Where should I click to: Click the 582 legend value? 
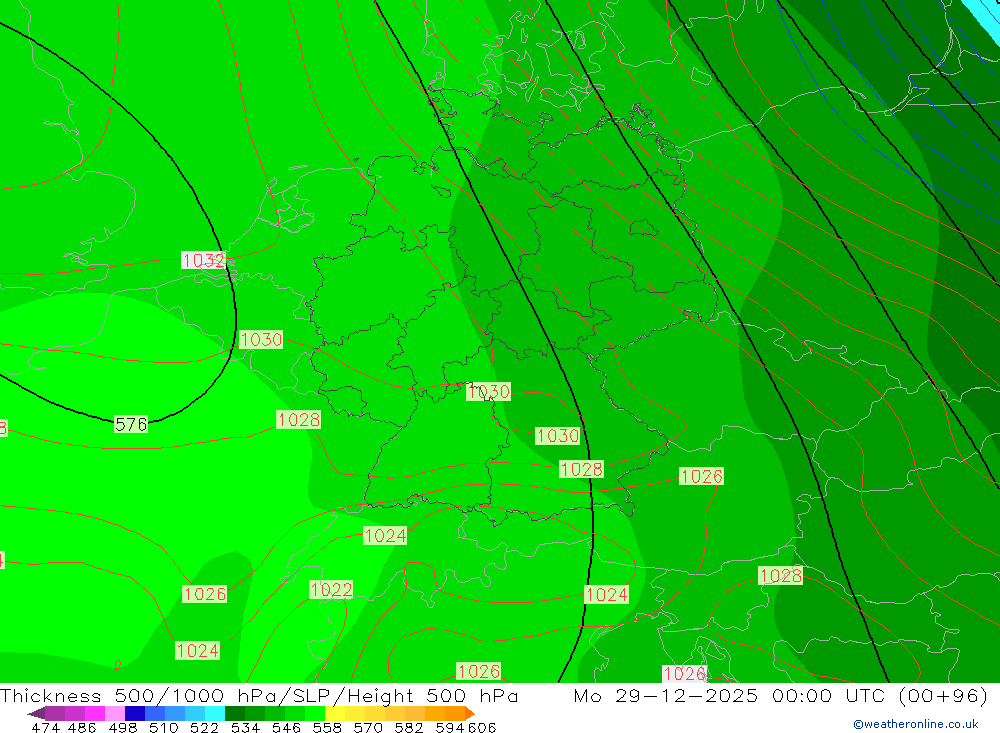point(409,727)
